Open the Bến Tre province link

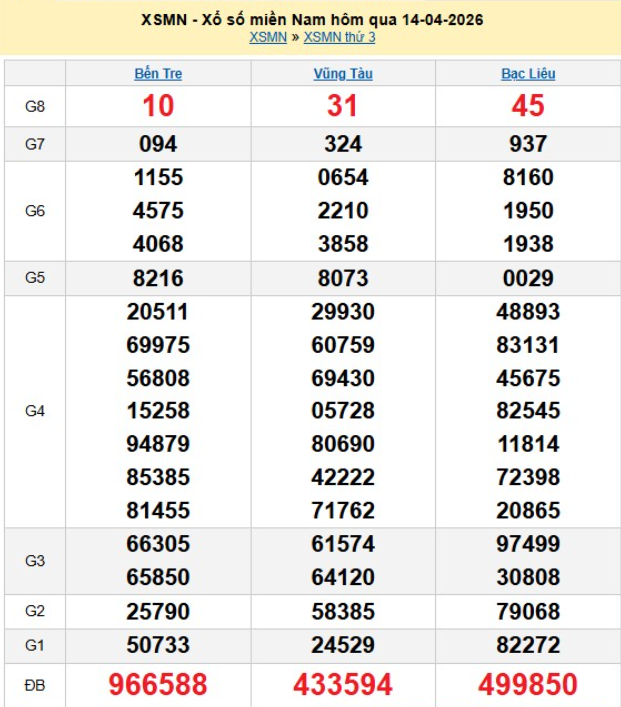[158, 74]
